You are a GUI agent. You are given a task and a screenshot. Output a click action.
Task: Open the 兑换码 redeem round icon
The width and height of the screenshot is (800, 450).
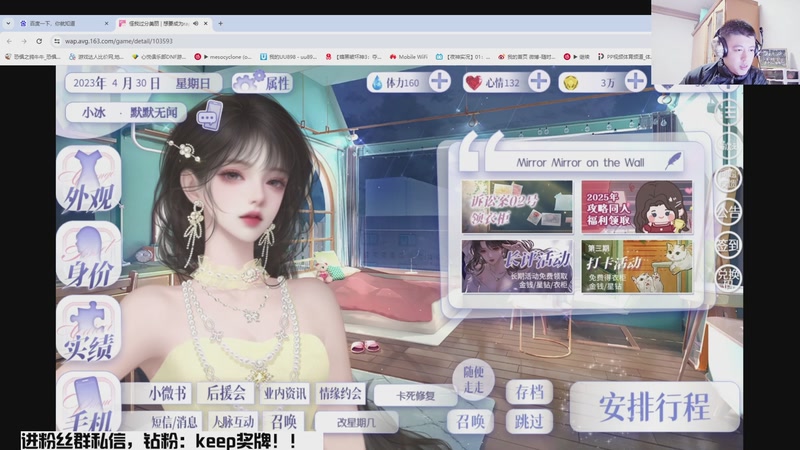(x=728, y=278)
